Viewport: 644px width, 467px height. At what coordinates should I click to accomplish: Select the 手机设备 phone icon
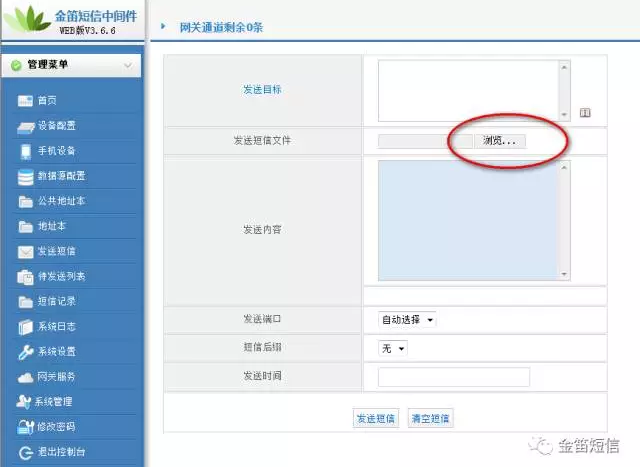click(26, 151)
